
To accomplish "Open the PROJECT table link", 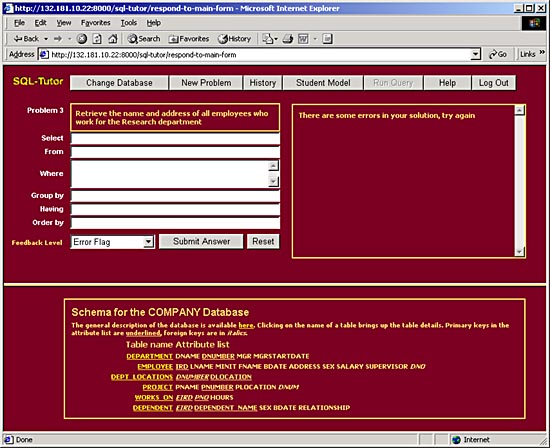I will pos(157,387).
